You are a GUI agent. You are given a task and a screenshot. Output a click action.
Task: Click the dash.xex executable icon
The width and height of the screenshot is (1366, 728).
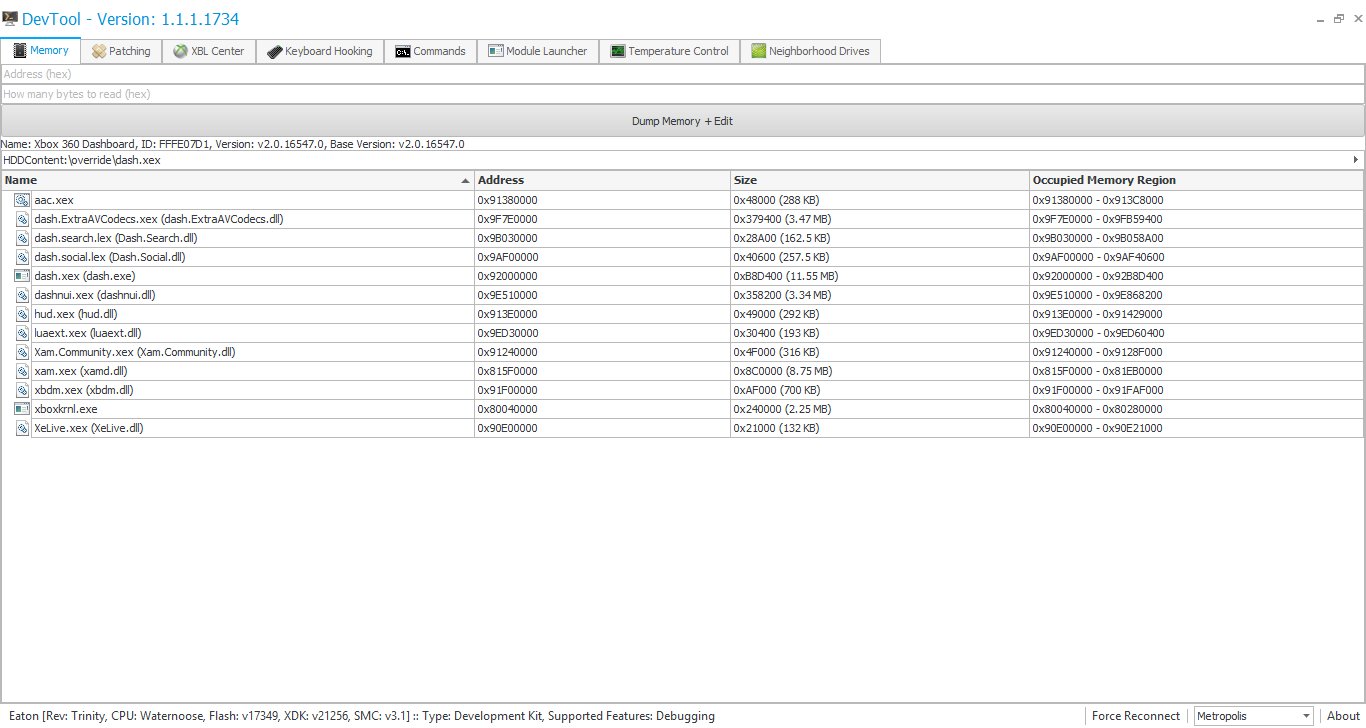click(x=22, y=276)
